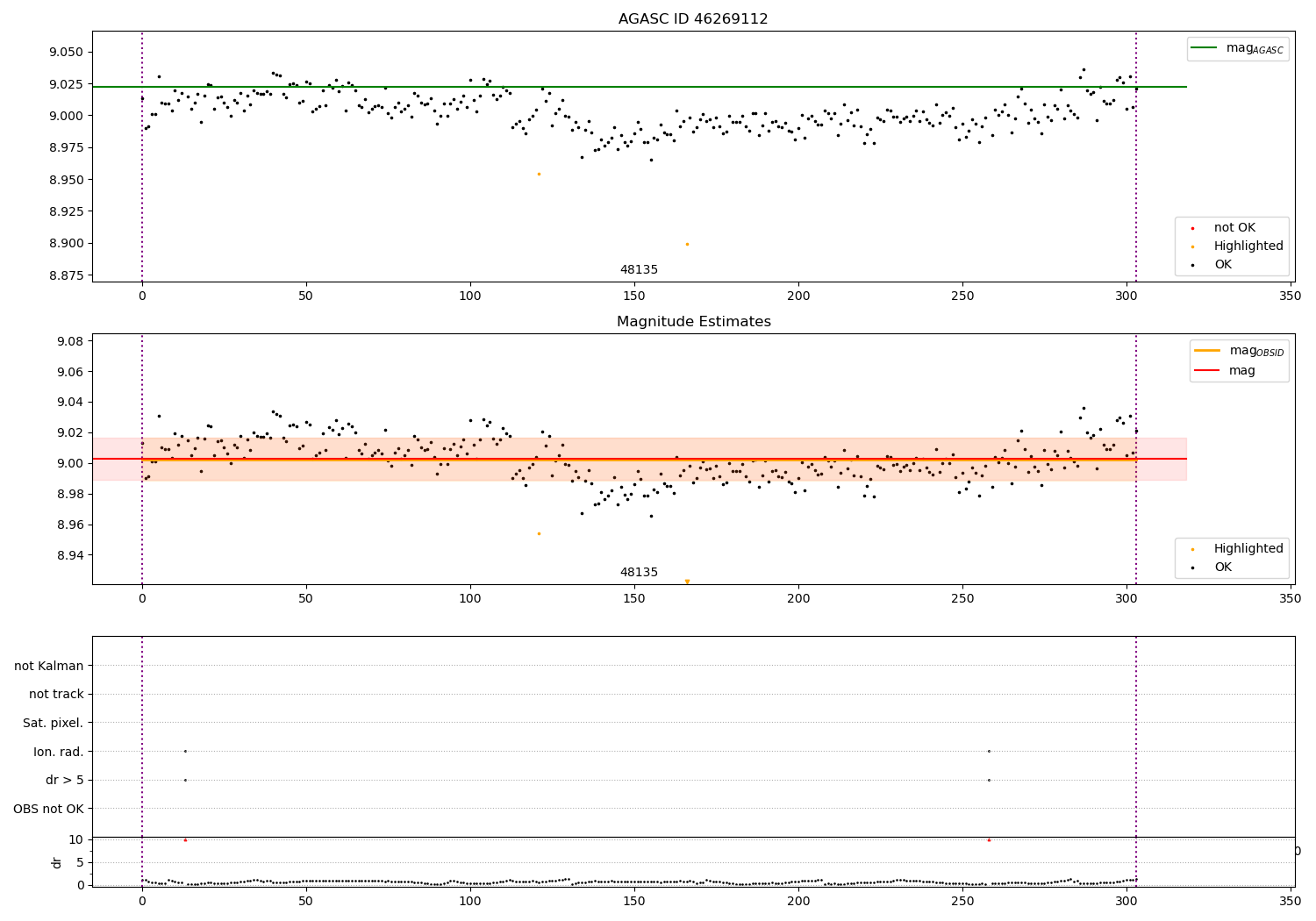Click the red triangle marker near x=13 in dr plot
The height and width of the screenshot is (921, 1316).
(185, 840)
